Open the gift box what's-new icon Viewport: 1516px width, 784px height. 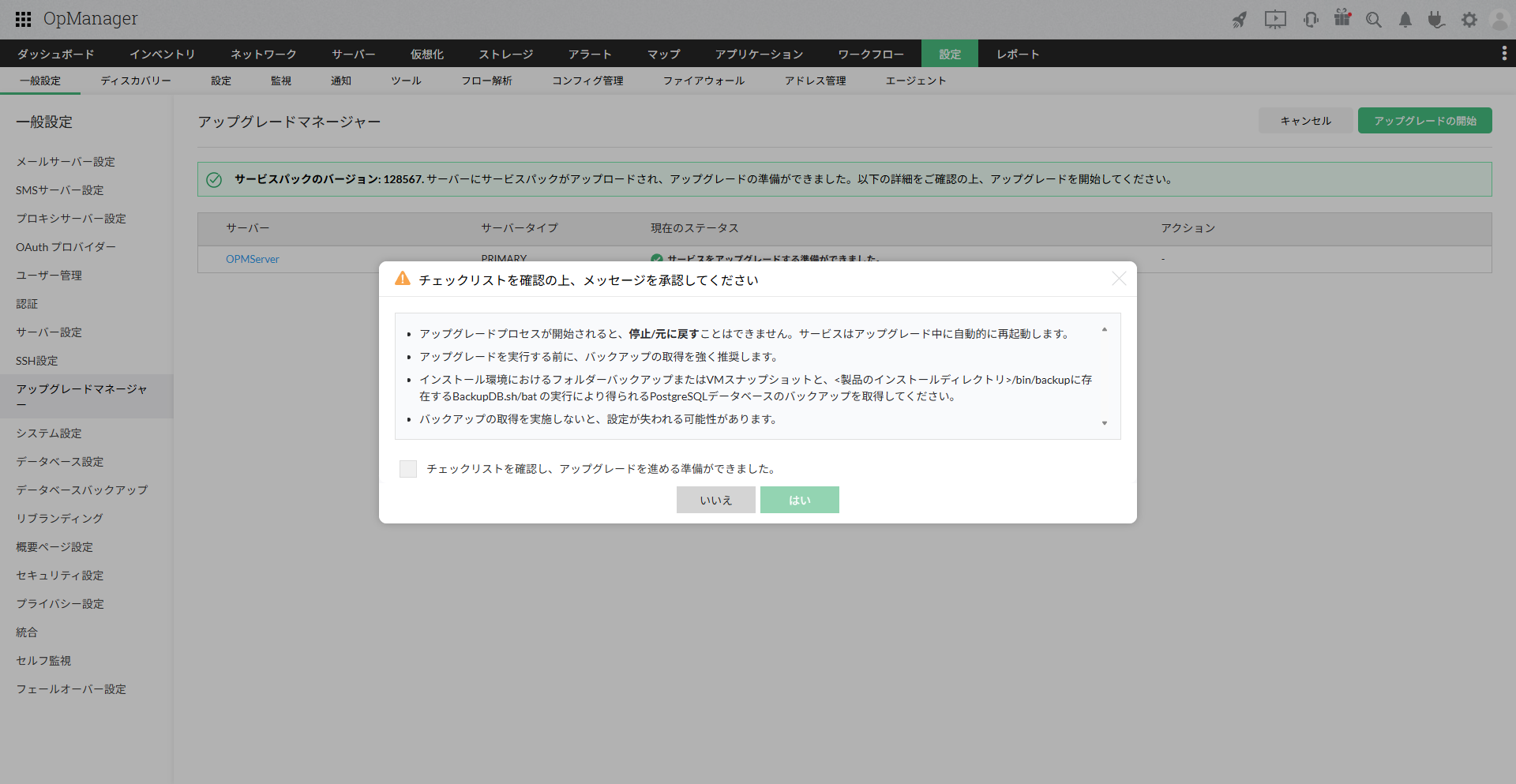[1342, 18]
